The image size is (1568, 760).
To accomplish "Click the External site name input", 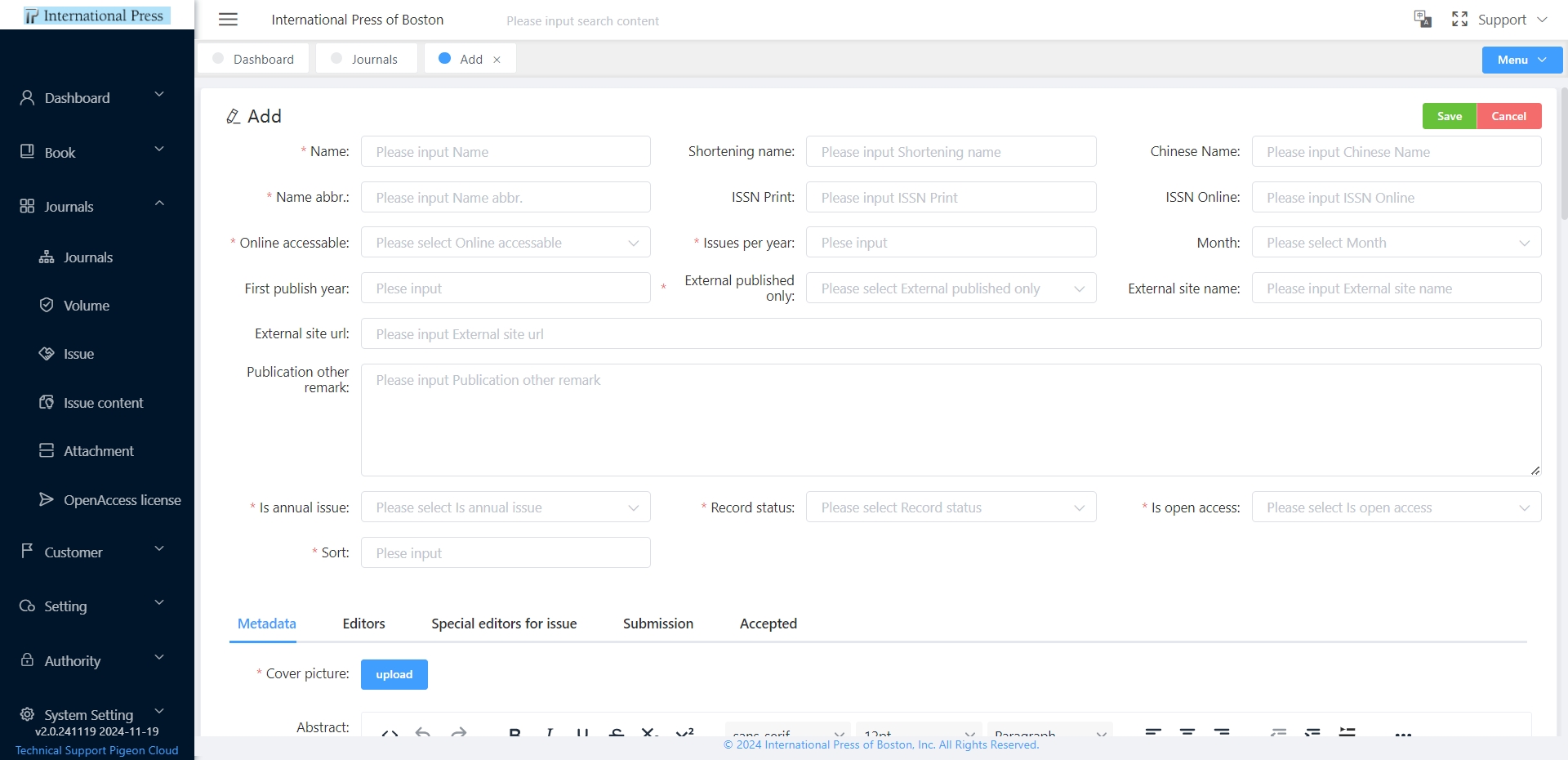I will tap(1396, 288).
